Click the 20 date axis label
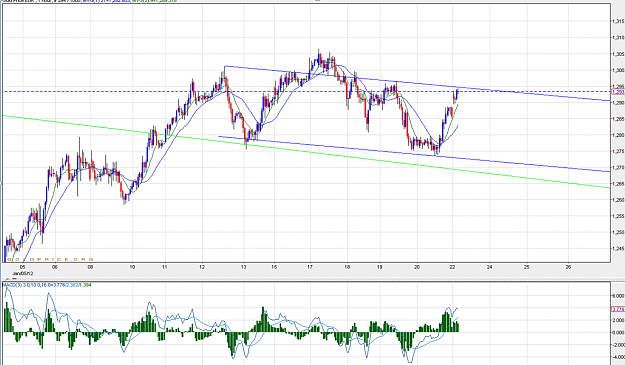 [417, 267]
